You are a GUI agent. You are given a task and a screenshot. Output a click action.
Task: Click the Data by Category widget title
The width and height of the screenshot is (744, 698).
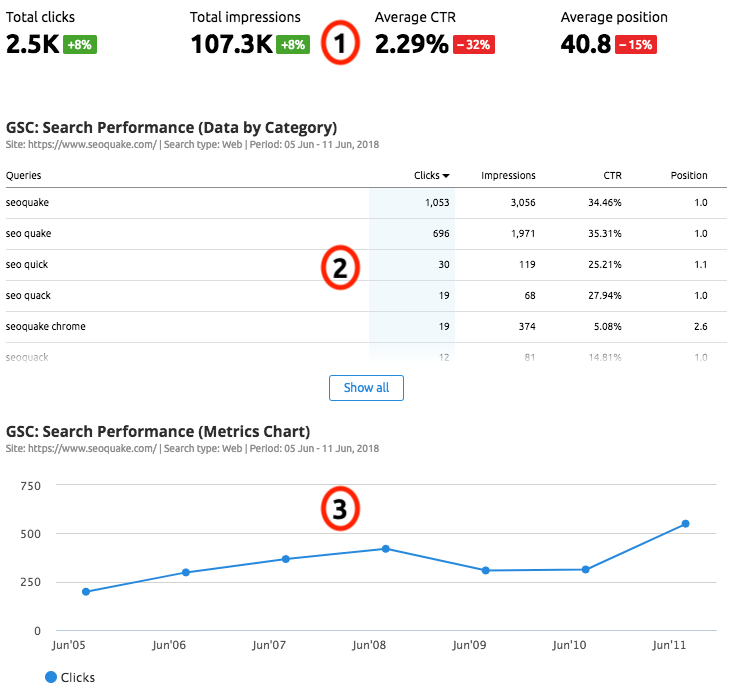[x=171, y=128]
